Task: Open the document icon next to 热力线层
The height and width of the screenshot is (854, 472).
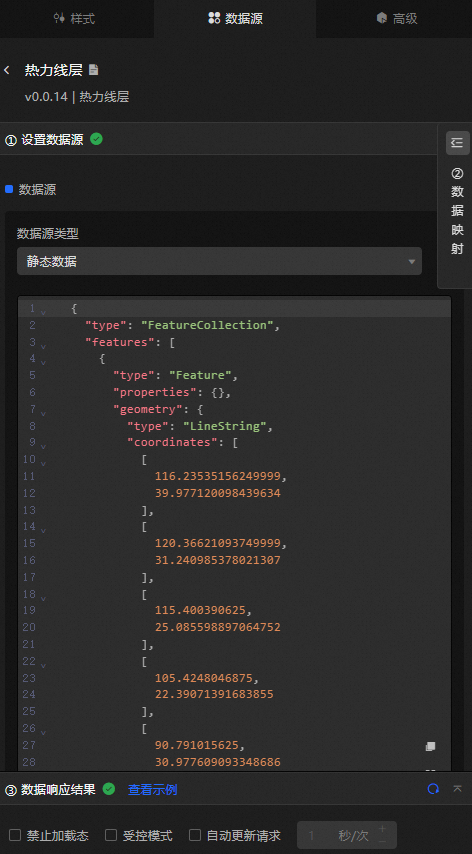Action: click(x=94, y=70)
